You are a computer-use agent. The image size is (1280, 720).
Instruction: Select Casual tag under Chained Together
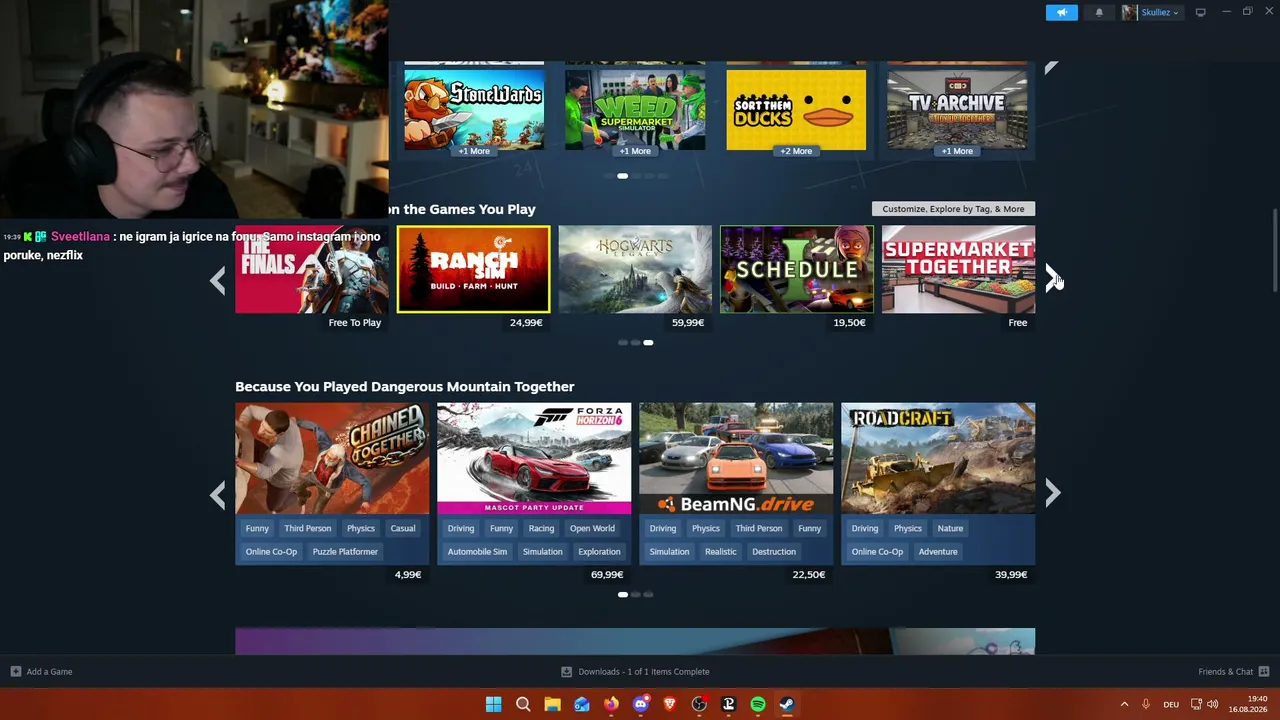403,529
